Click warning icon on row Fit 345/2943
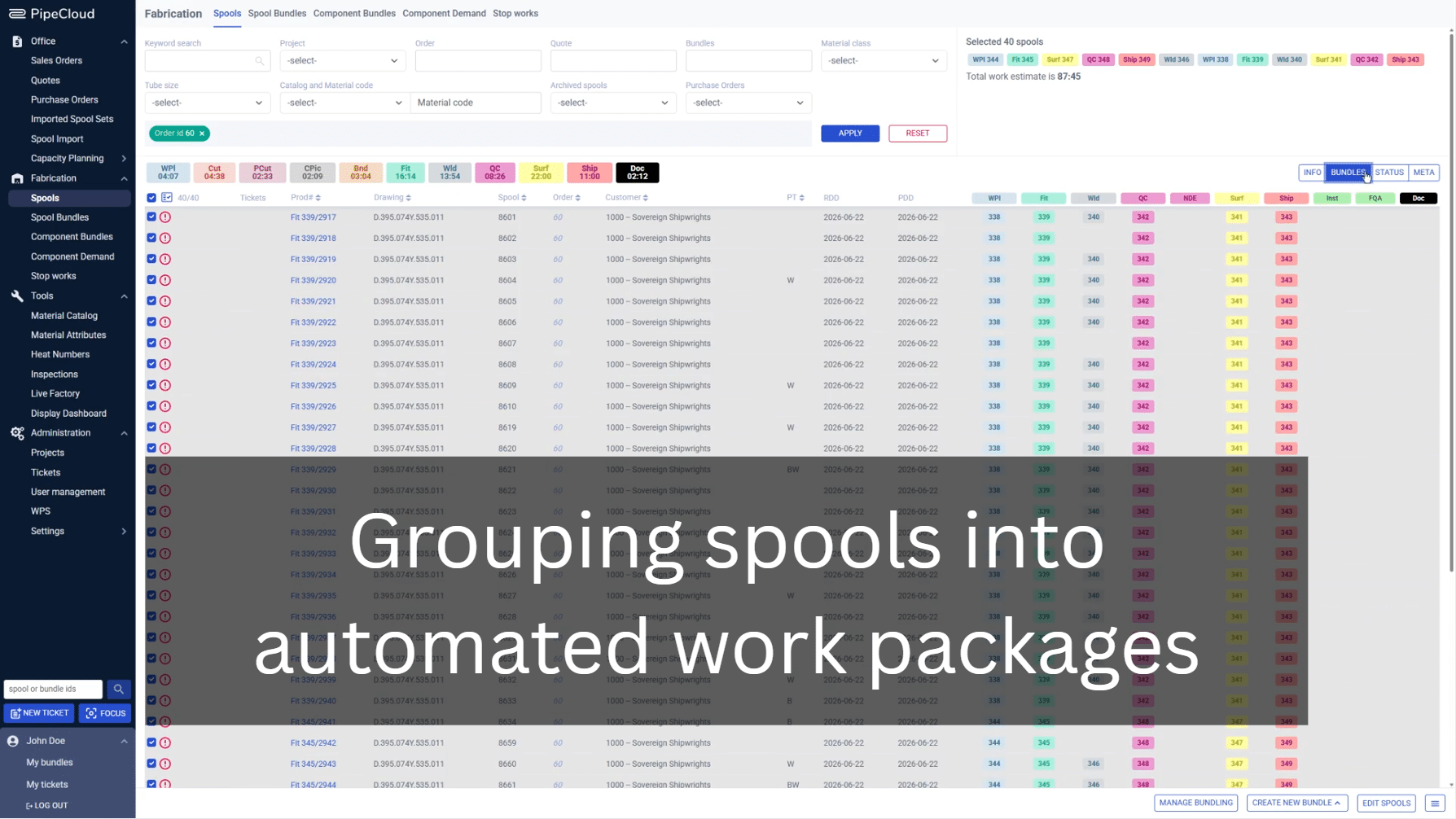 [165, 764]
